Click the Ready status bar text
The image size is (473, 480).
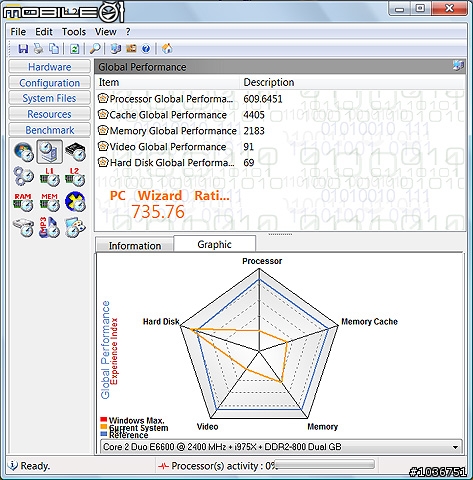click(35, 466)
